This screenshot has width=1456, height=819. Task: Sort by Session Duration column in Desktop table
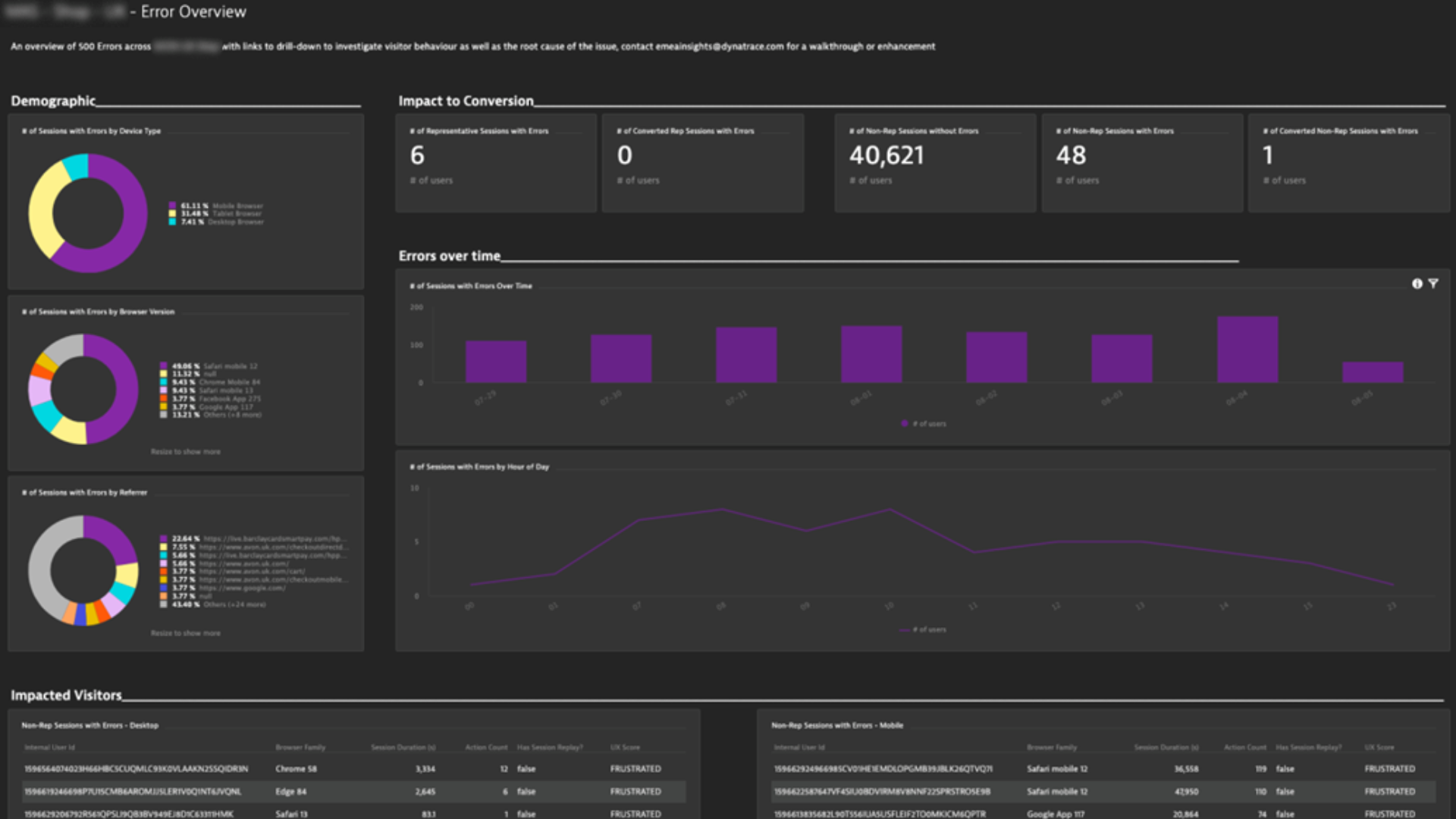click(x=403, y=748)
